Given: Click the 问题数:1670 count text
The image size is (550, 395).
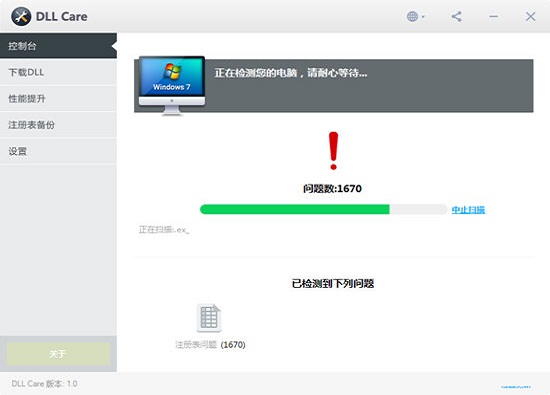Looking at the screenshot, I should [332, 189].
